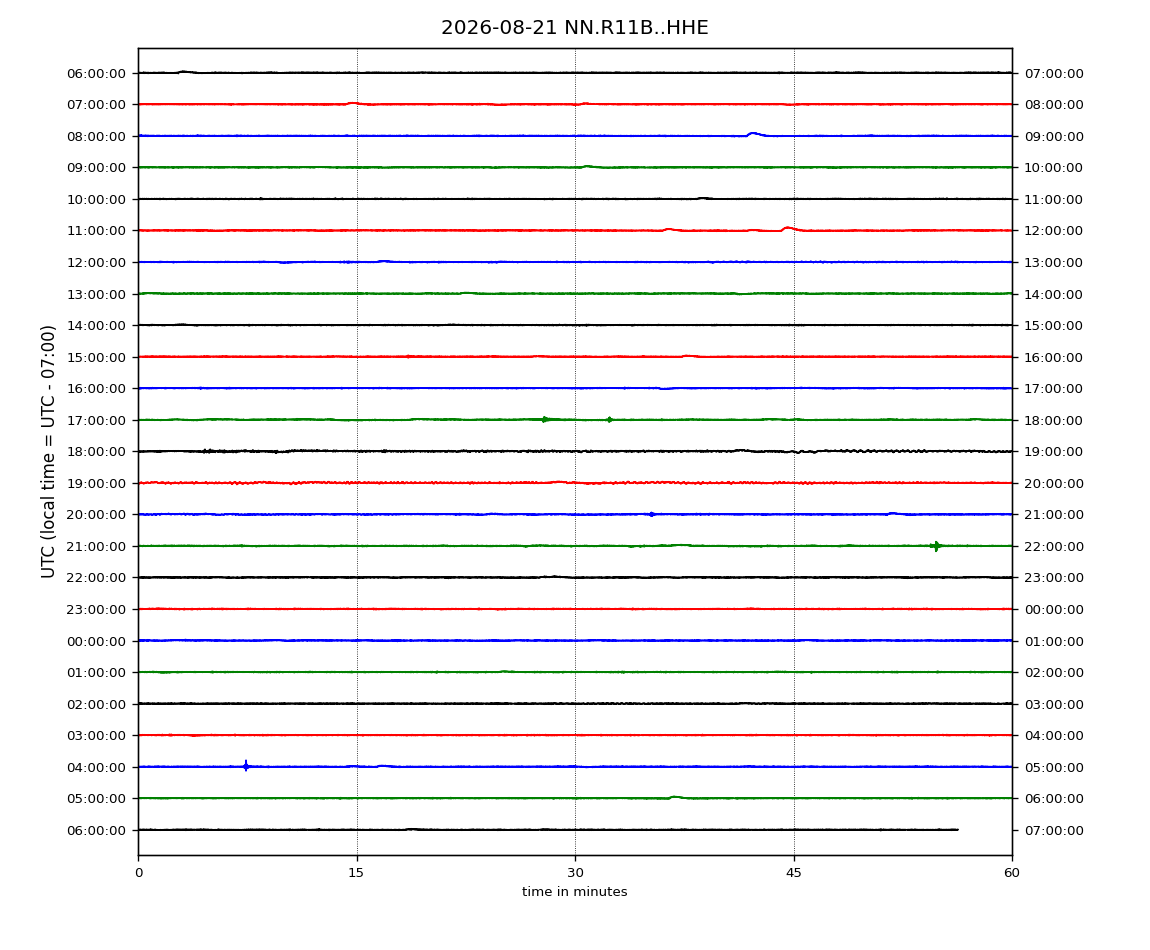The width and height of the screenshot is (1150, 950).
Task: Click the green bump on 05:00:00 trace
Action: click(675, 797)
